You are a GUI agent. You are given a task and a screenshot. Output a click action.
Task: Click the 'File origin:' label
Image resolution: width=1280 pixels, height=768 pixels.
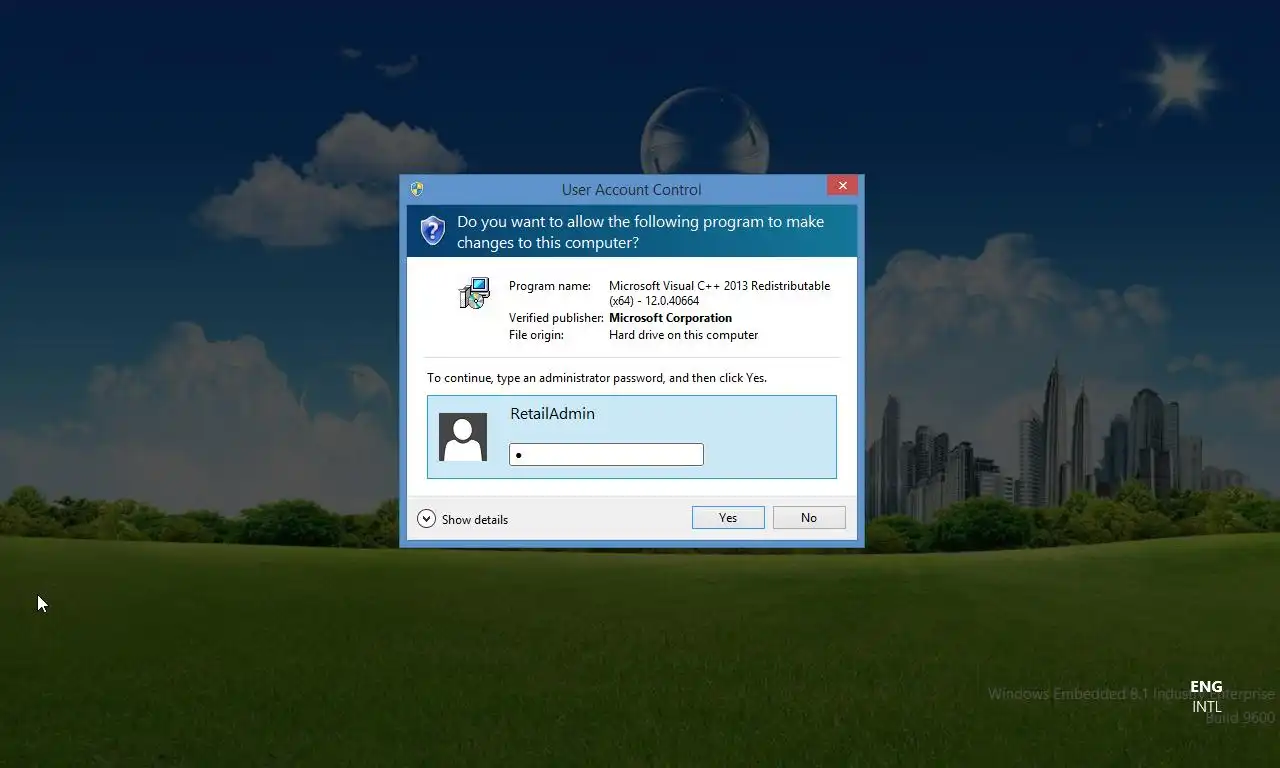coord(536,335)
